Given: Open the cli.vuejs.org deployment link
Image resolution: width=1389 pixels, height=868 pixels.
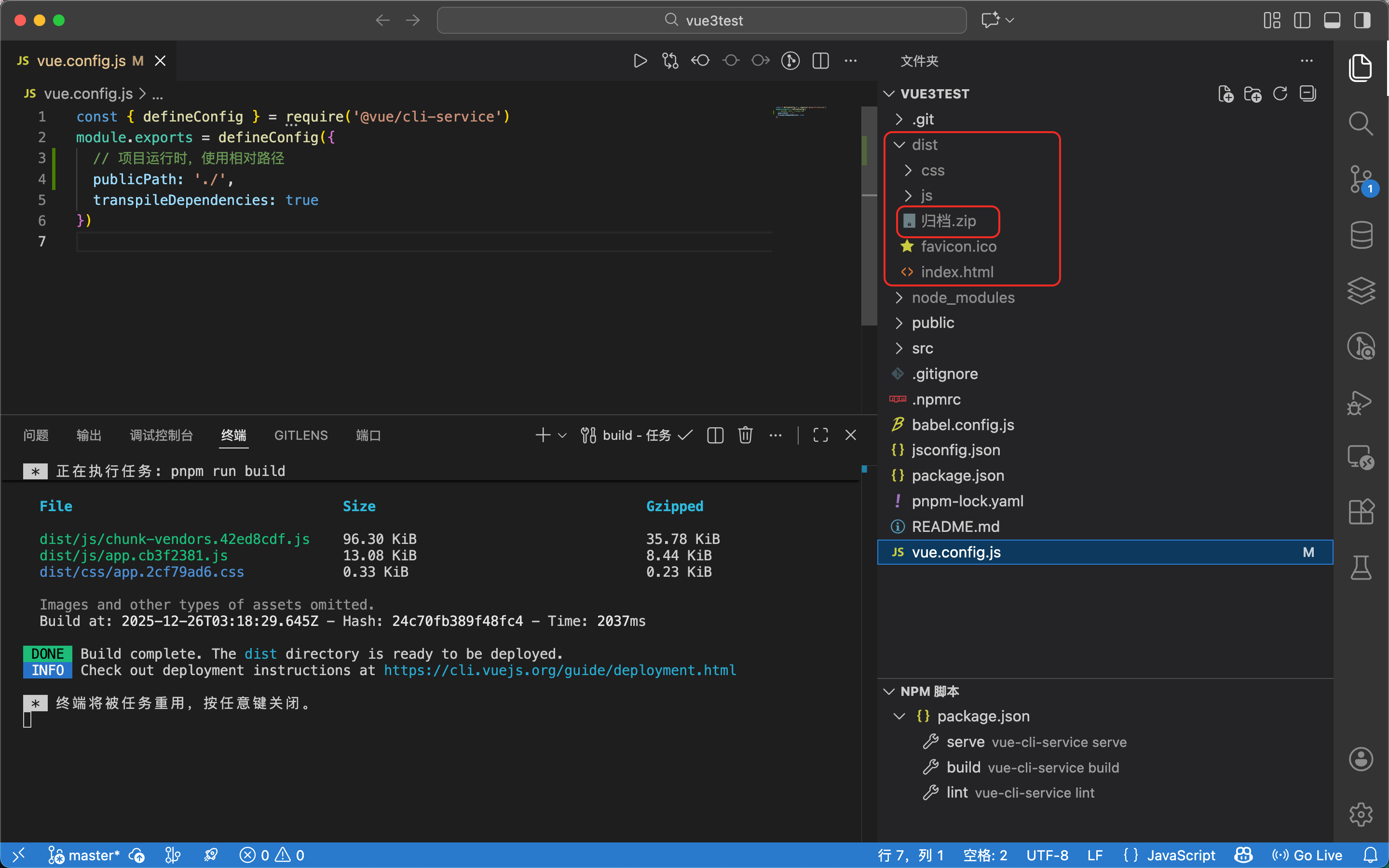Looking at the screenshot, I should coord(559,670).
